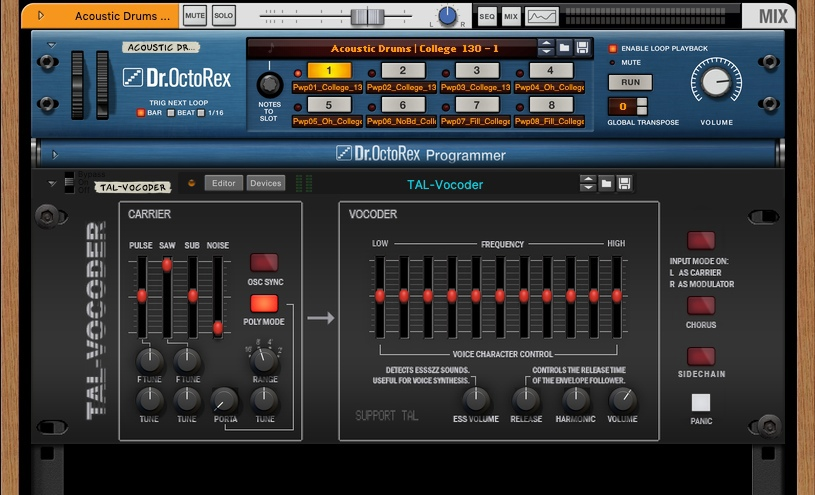This screenshot has width=815, height=495.
Task: Click the Vocoder VOLUME knob
Action: point(622,400)
